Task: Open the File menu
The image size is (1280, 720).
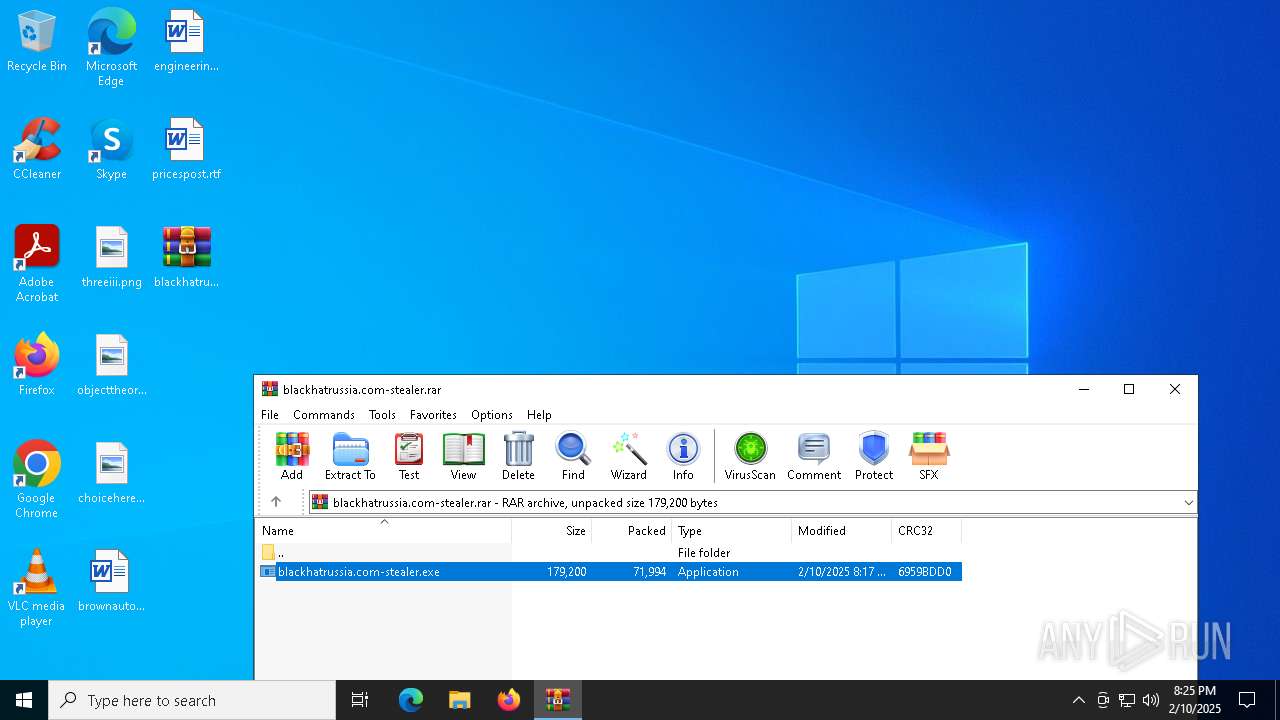Action: coord(270,415)
